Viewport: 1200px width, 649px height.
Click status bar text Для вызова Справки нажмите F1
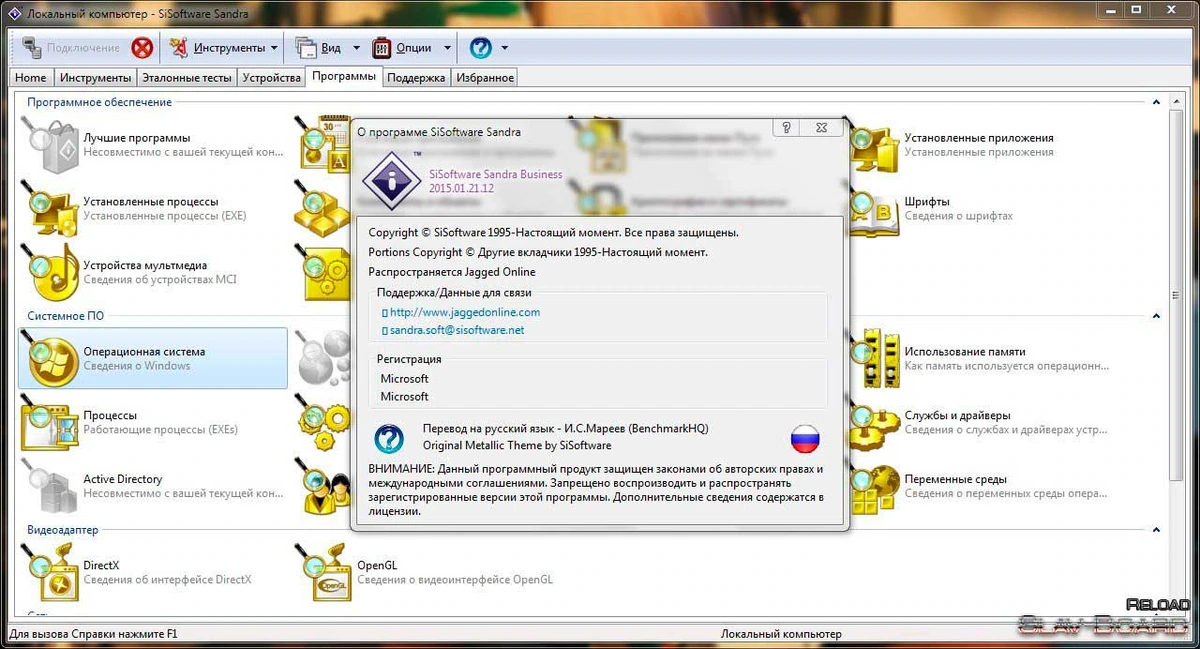[x=93, y=634]
